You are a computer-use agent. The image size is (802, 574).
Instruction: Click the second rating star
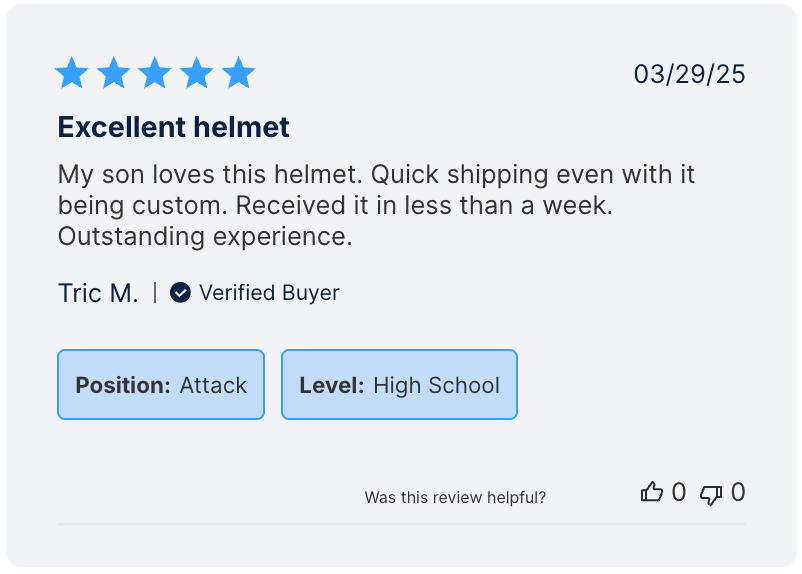(x=114, y=73)
